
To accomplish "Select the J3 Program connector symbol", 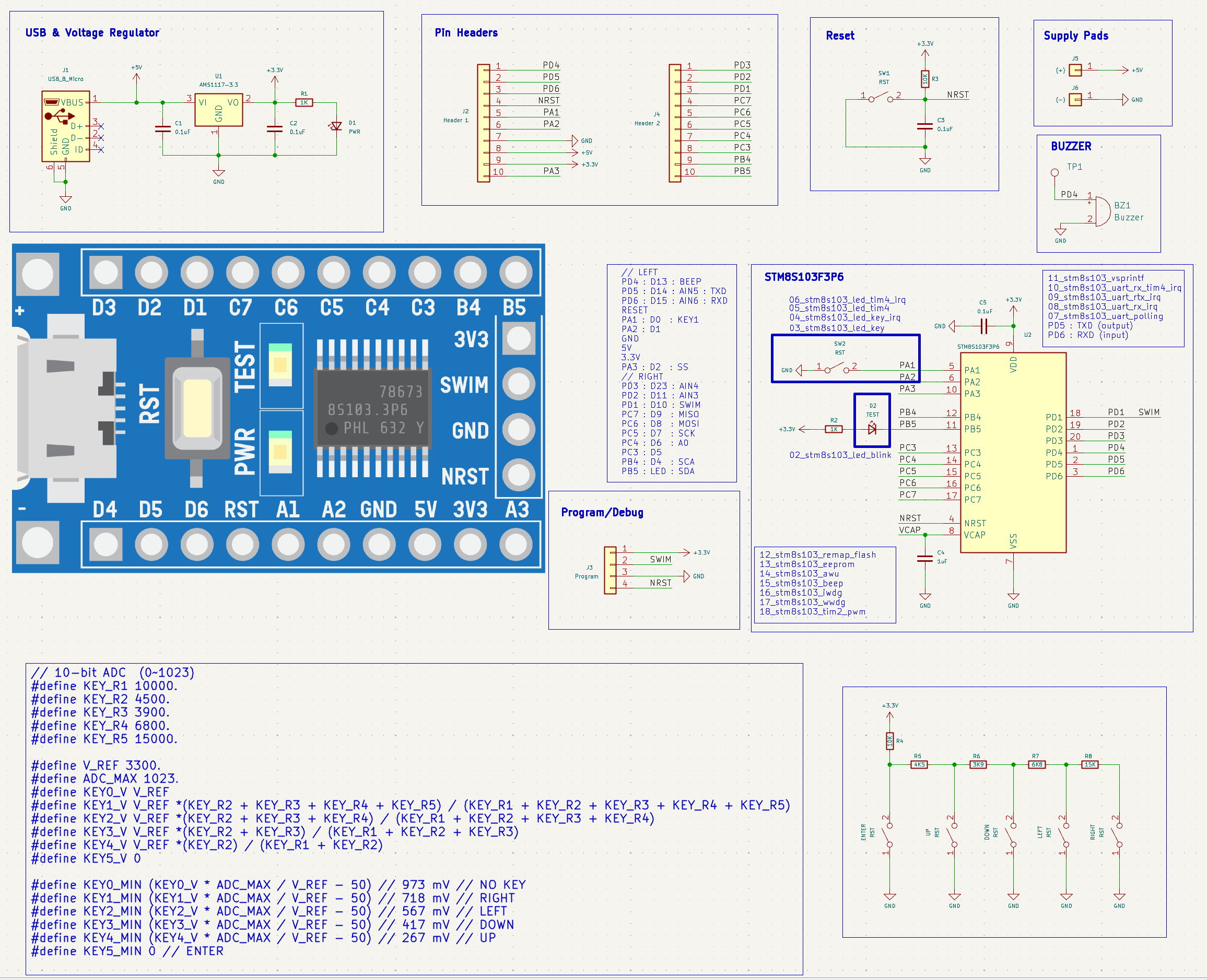I will (x=610, y=570).
